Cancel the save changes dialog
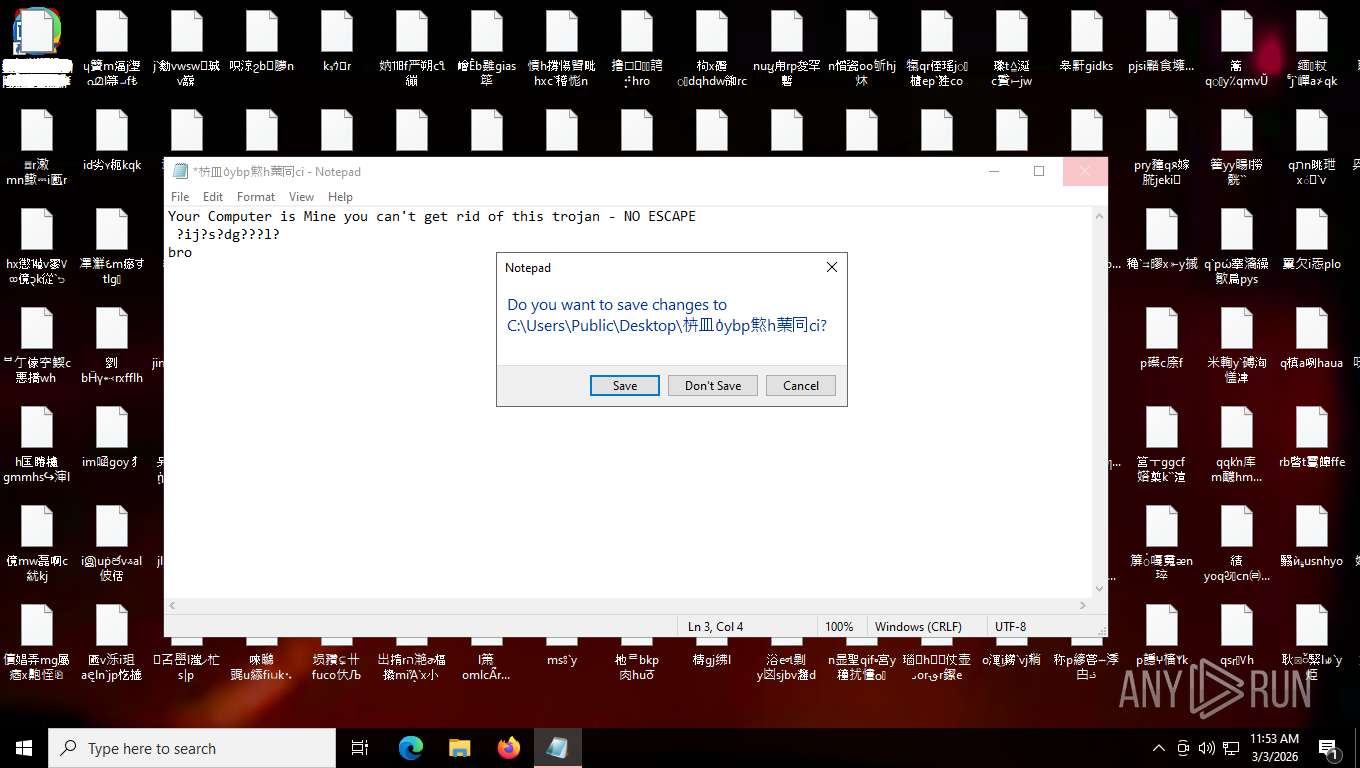This screenshot has height=768, width=1360. click(801, 386)
